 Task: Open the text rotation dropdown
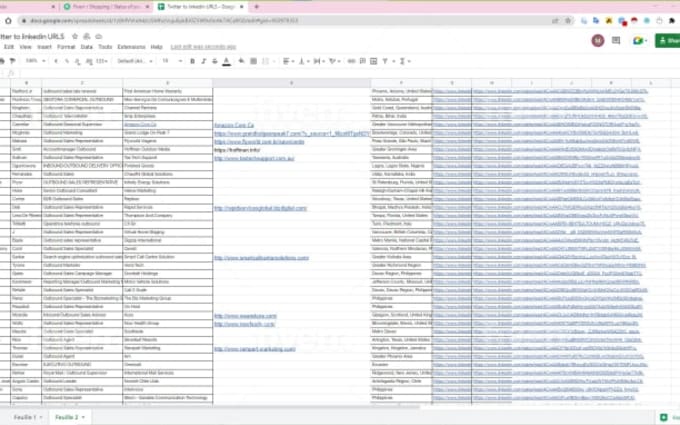click(334, 61)
